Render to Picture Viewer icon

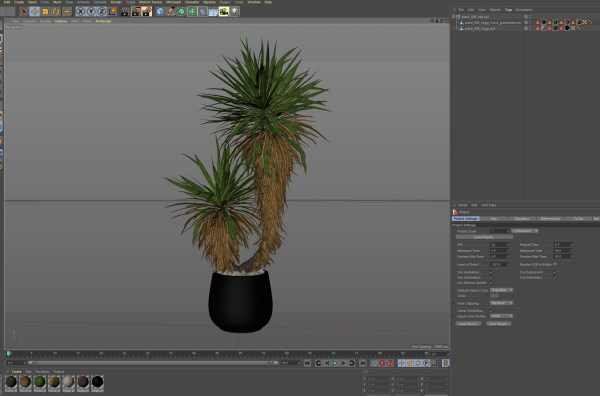pos(136,11)
